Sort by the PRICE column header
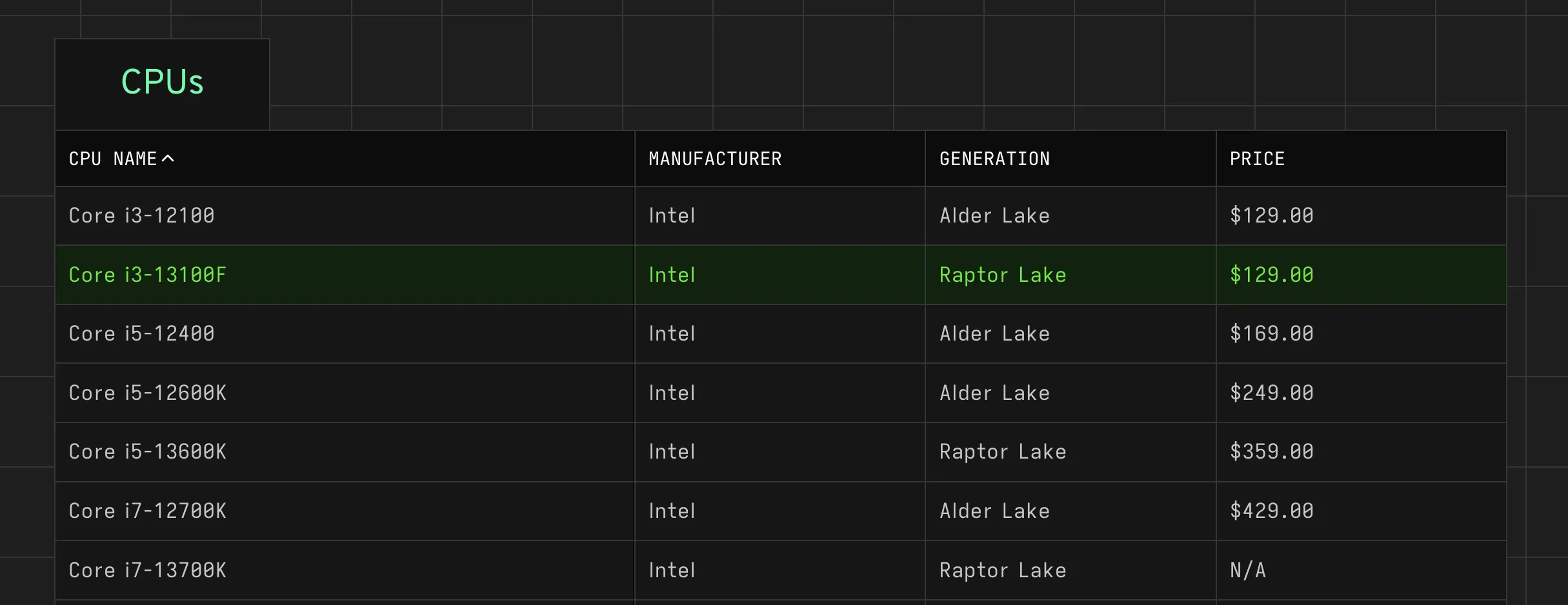Viewport: 1568px width, 605px height. 1257,159
